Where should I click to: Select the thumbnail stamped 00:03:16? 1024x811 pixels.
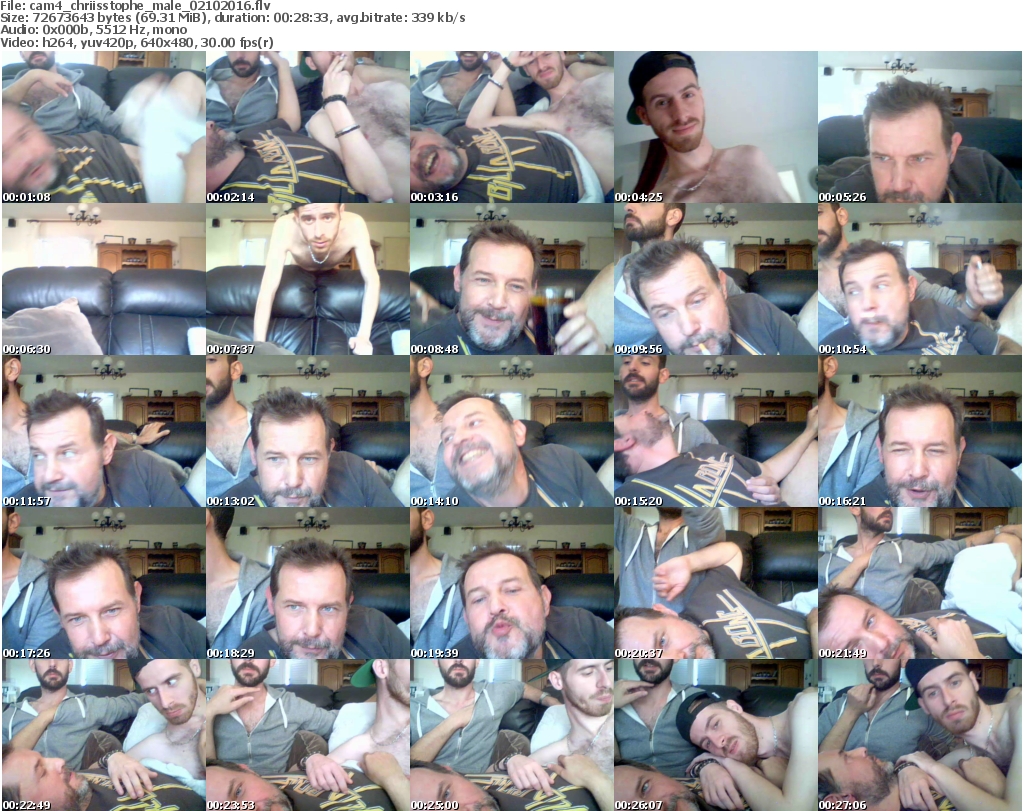(511, 127)
